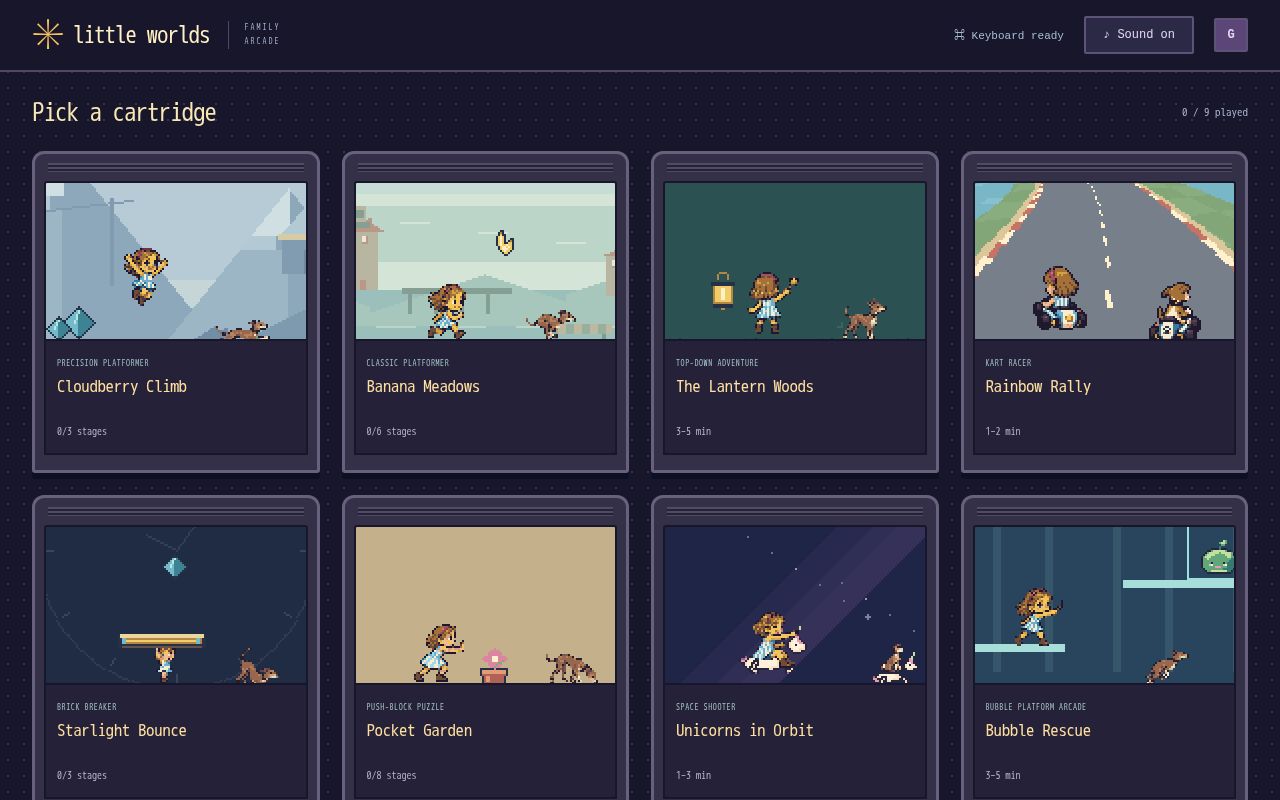This screenshot has width=1280, height=800.
Task: Open the Starlight Bounce cartridge artwork
Action: pyautogui.click(x=176, y=605)
